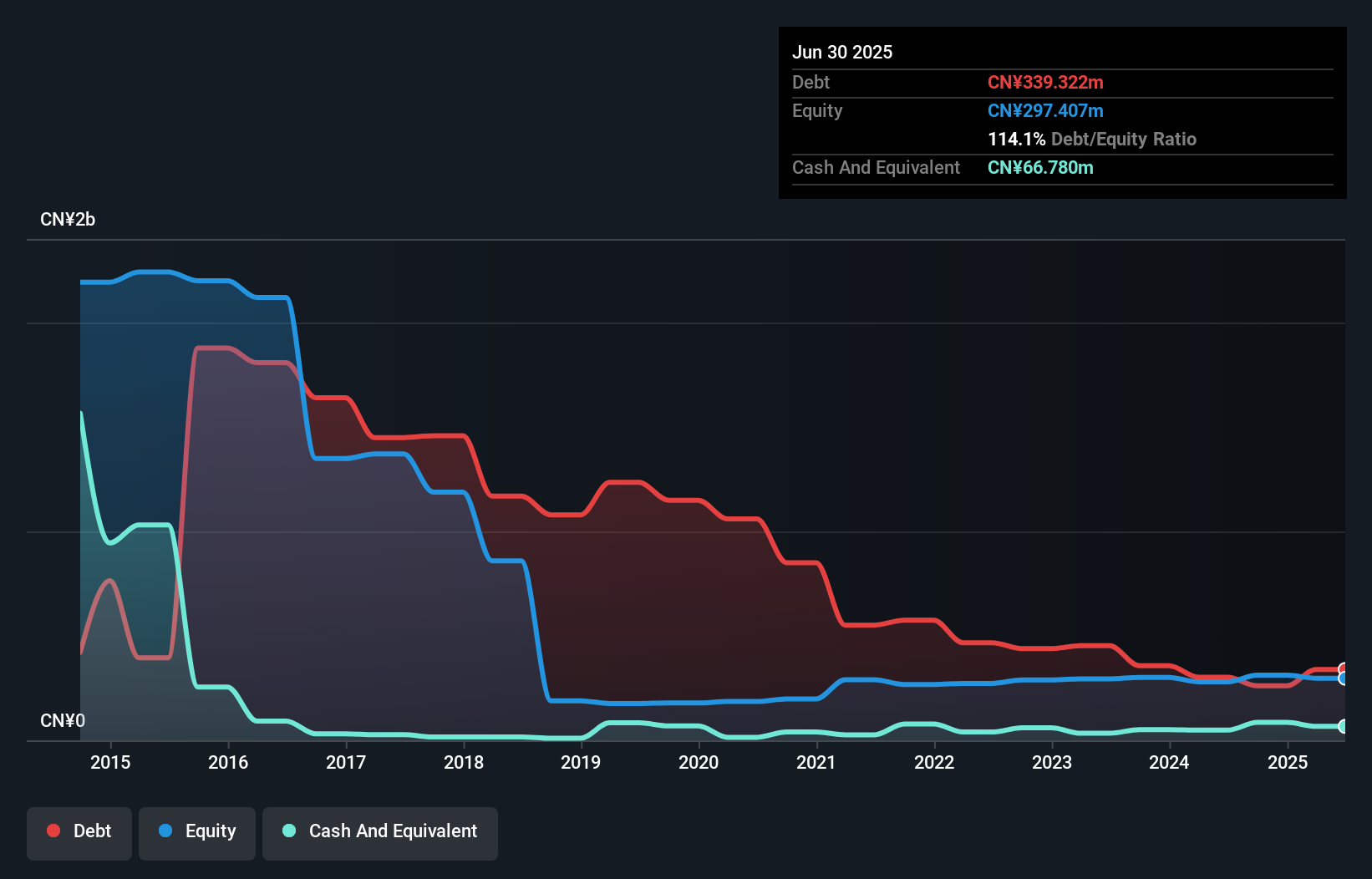Toggle the Cash And Equivalent series visibility
This screenshot has width=1372, height=879.
[379, 831]
